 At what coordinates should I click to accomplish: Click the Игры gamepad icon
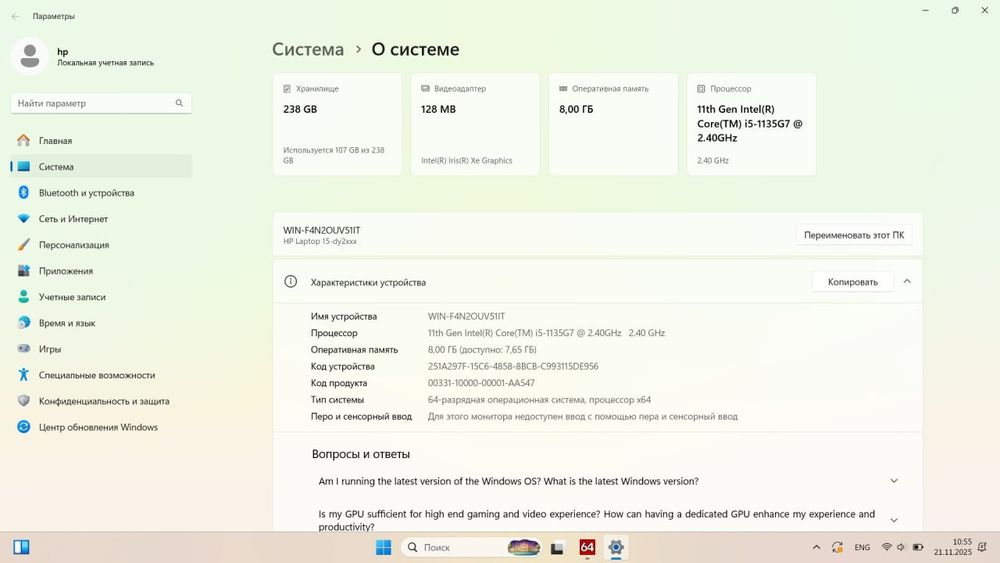(x=24, y=349)
